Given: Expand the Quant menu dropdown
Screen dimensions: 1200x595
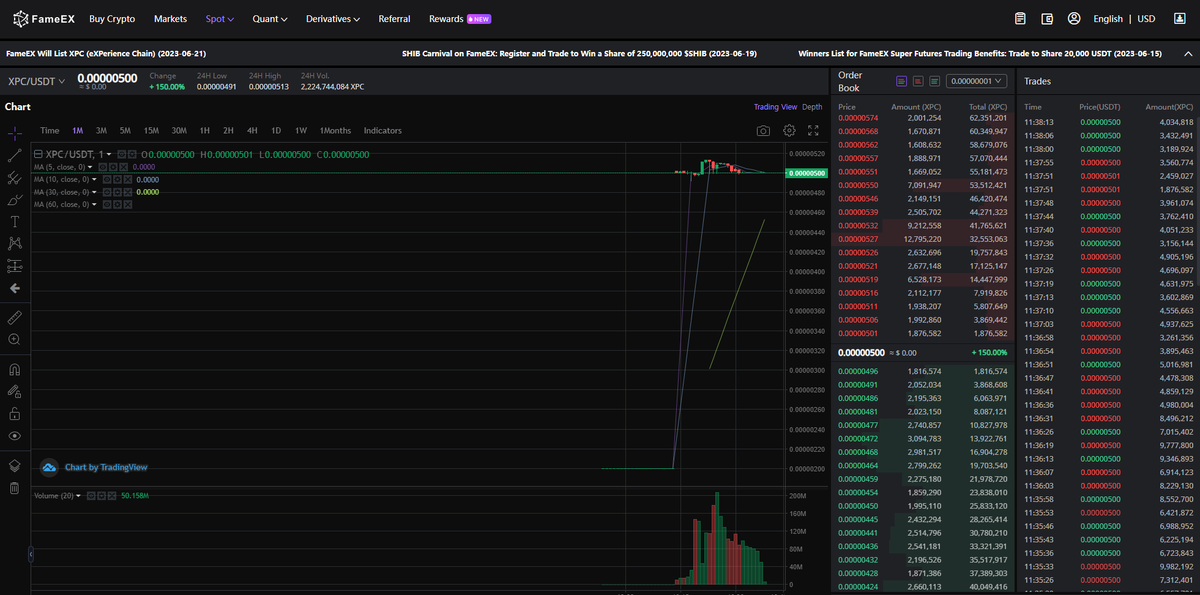Looking at the screenshot, I should [x=270, y=19].
